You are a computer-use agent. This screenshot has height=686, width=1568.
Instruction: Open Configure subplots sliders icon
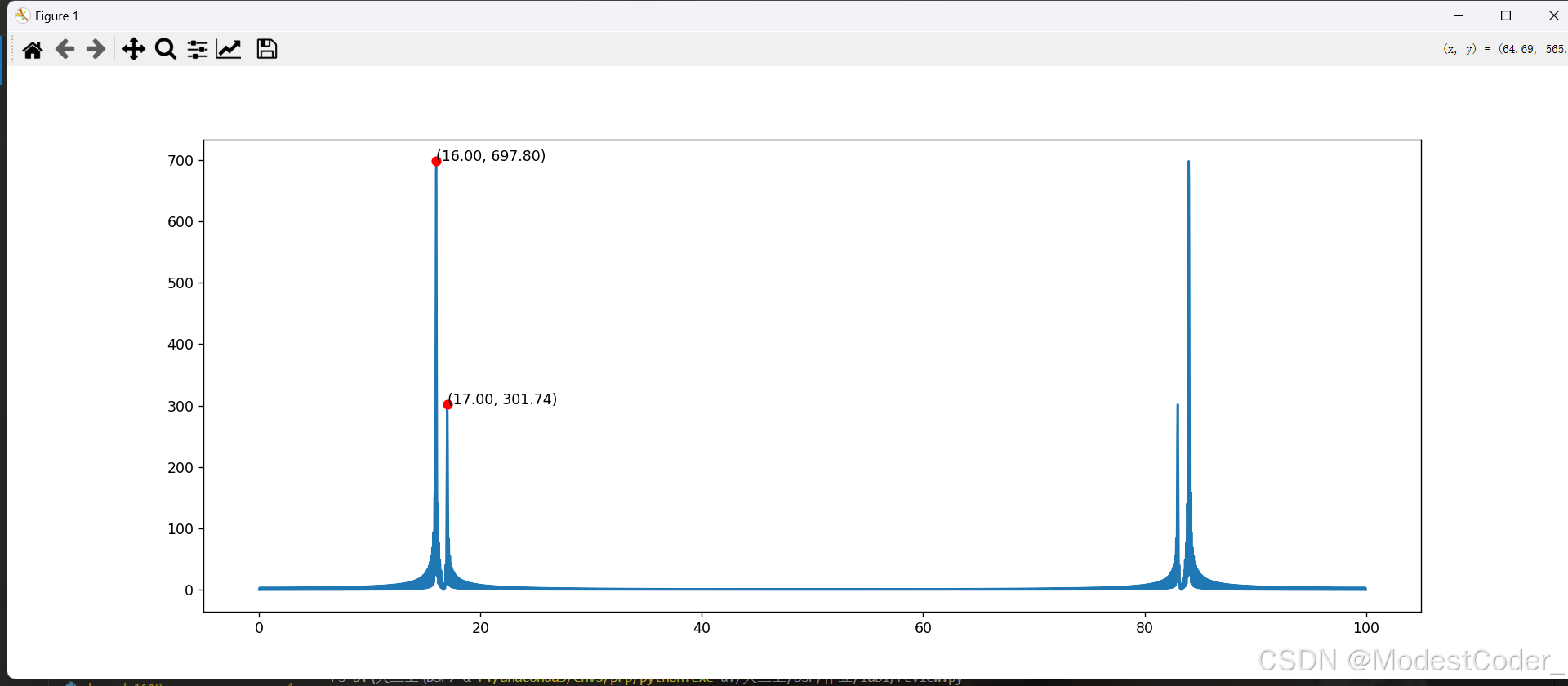click(x=198, y=50)
